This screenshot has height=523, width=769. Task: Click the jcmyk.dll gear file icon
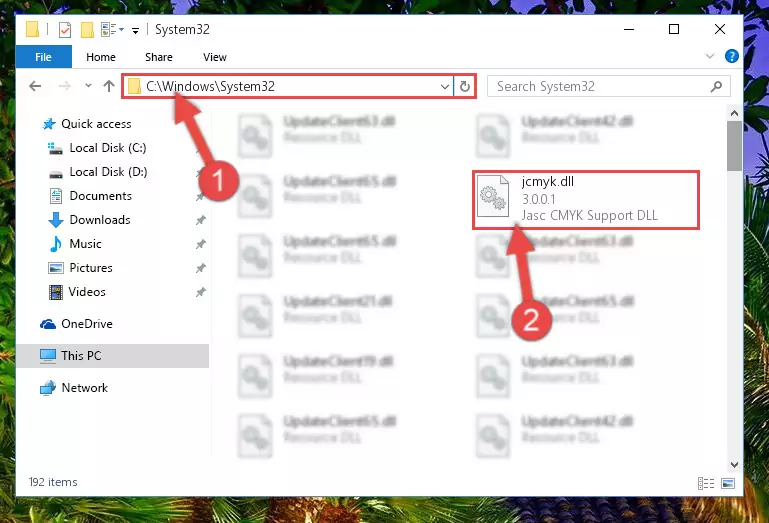(x=493, y=196)
